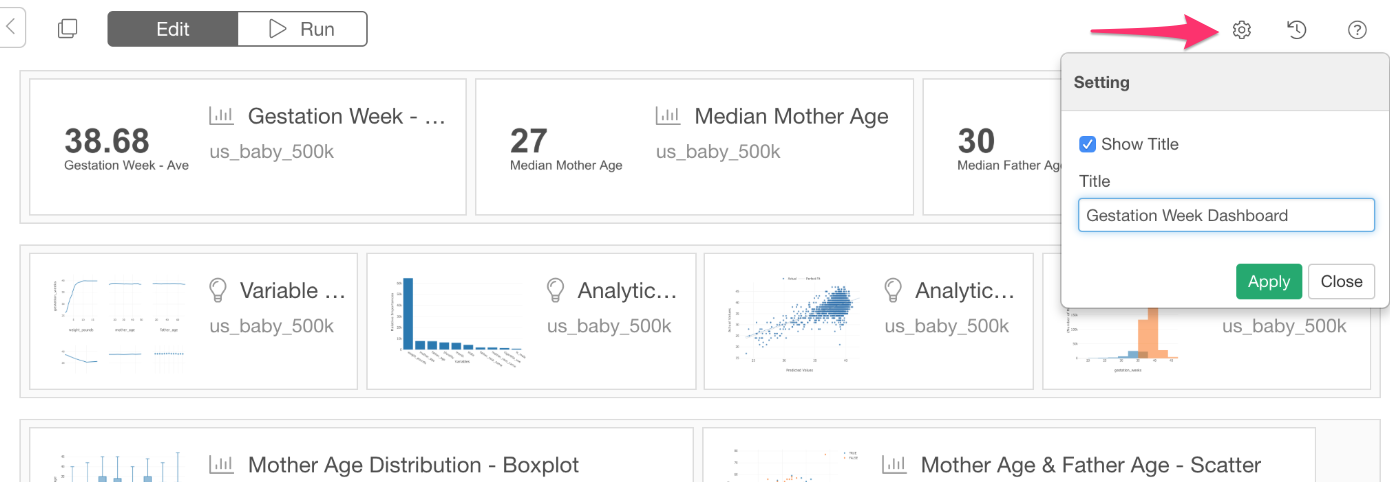The image size is (1390, 486).
Task: Close the Setting popup
Action: pos(1341,281)
